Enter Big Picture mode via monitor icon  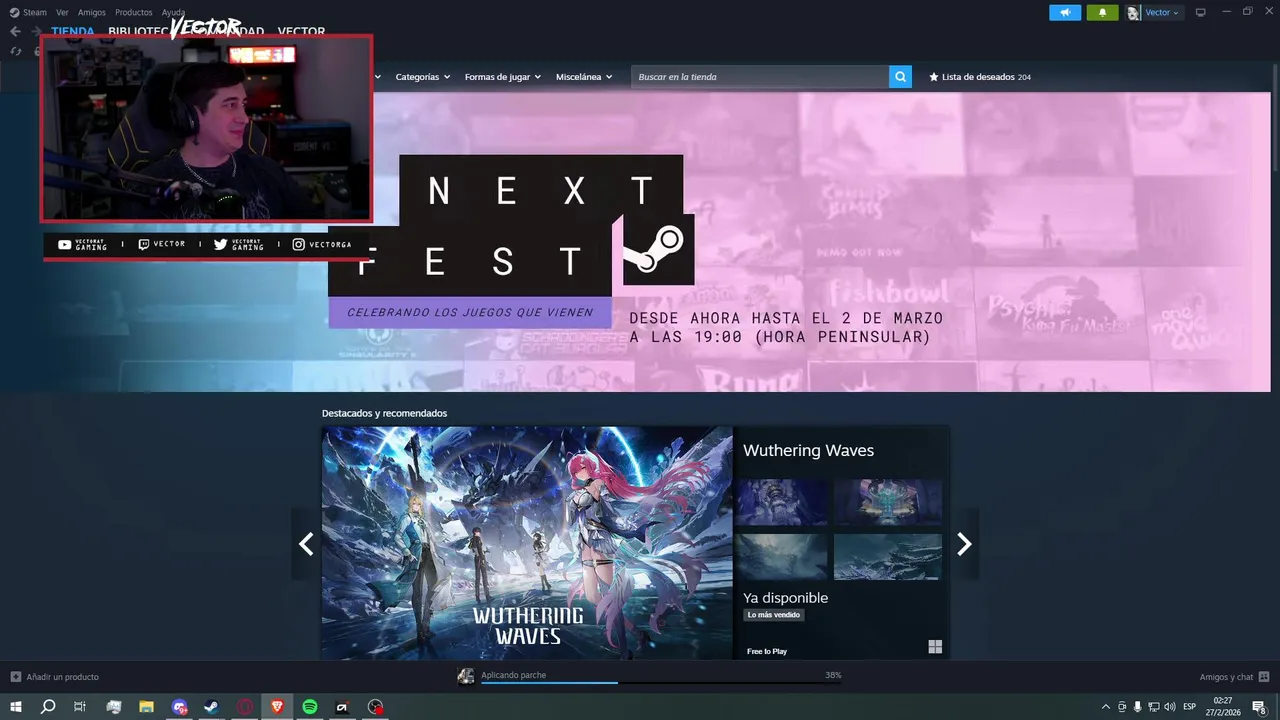point(1201,12)
